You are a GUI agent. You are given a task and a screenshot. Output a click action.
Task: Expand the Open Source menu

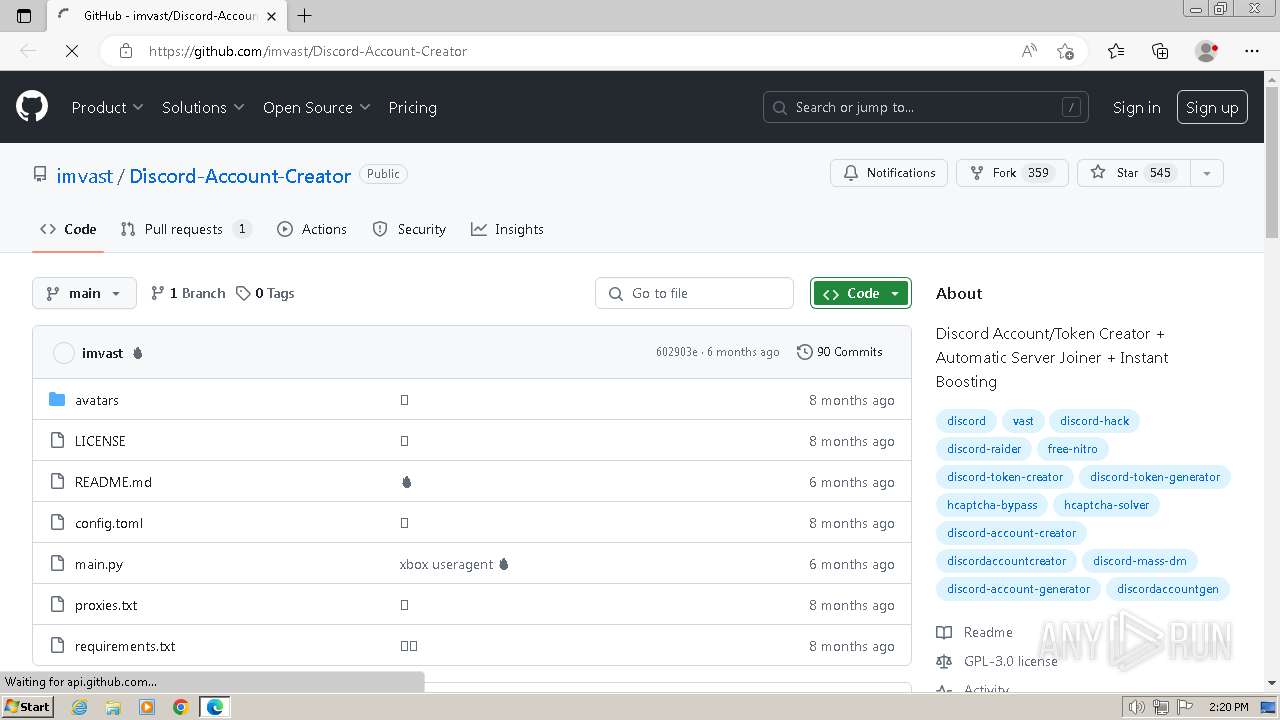(x=316, y=107)
